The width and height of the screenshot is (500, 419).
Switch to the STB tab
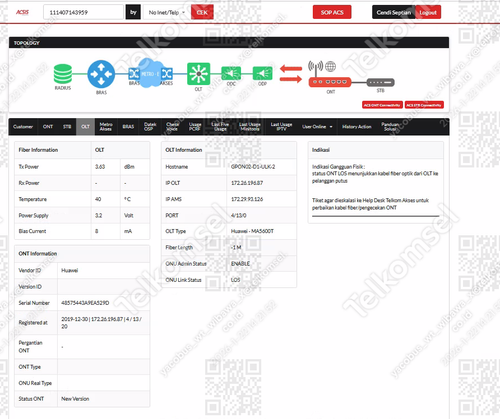(x=67, y=127)
